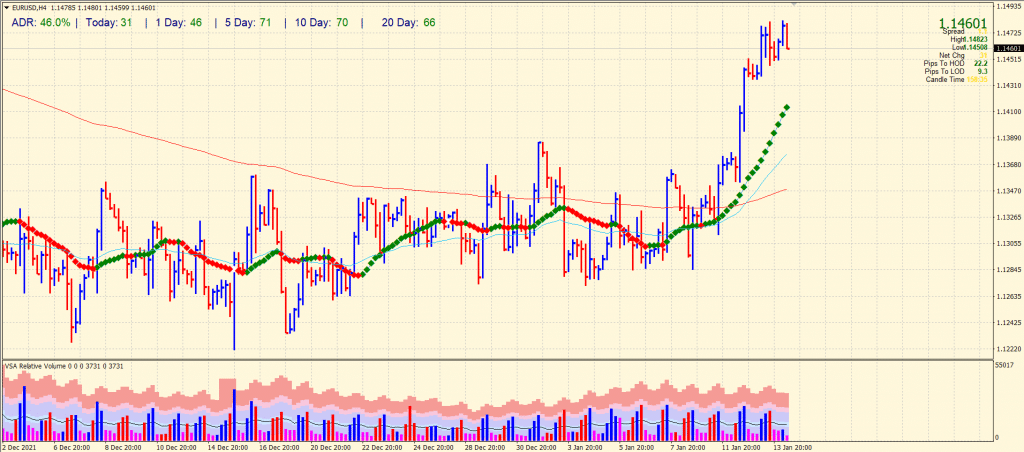Click the Pips To HOD 22.2 line
Image resolution: width=1024 pixels, height=452 pixels.
coord(955,63)
